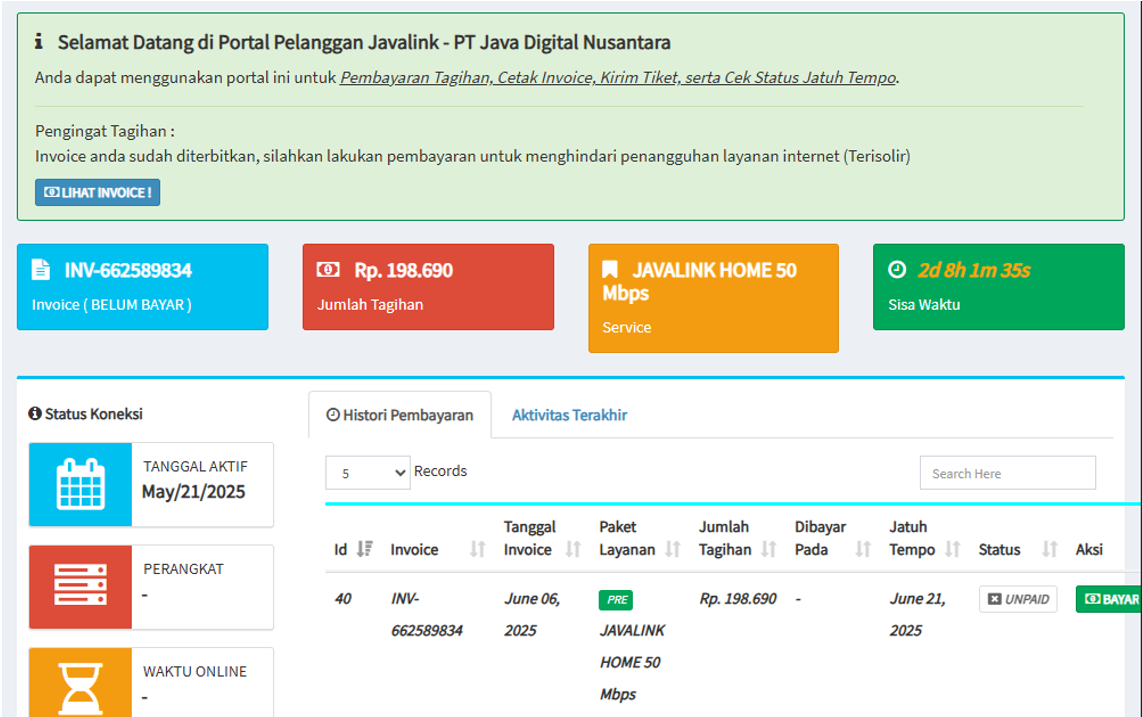This screenshot has width=1142, height=717.
Task: Click the June 06, 2025 invoice date cell
Action: tap(532, 614)
